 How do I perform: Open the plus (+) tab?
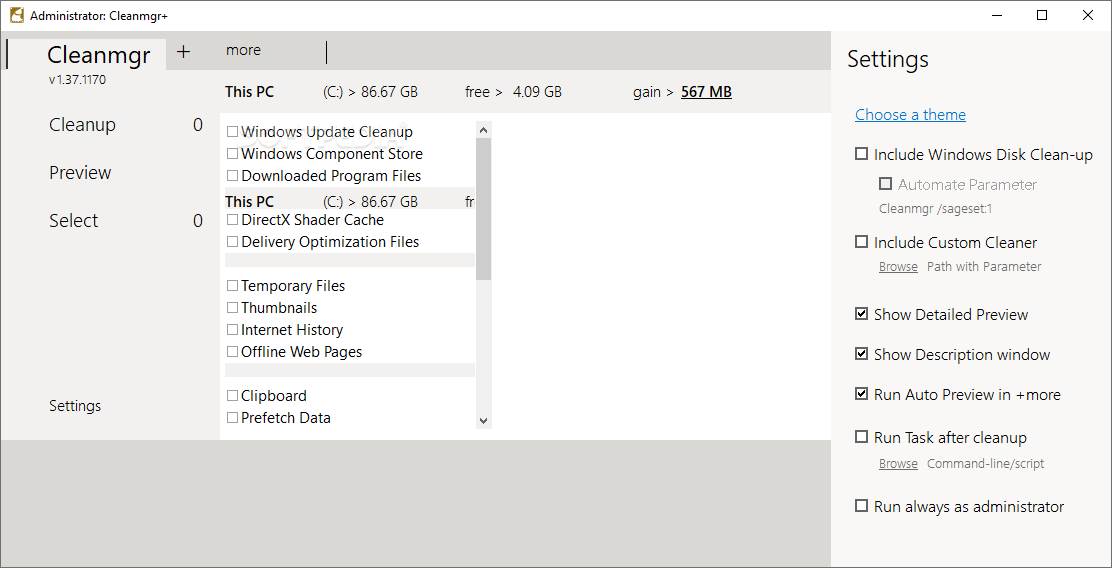pos(184,51)
